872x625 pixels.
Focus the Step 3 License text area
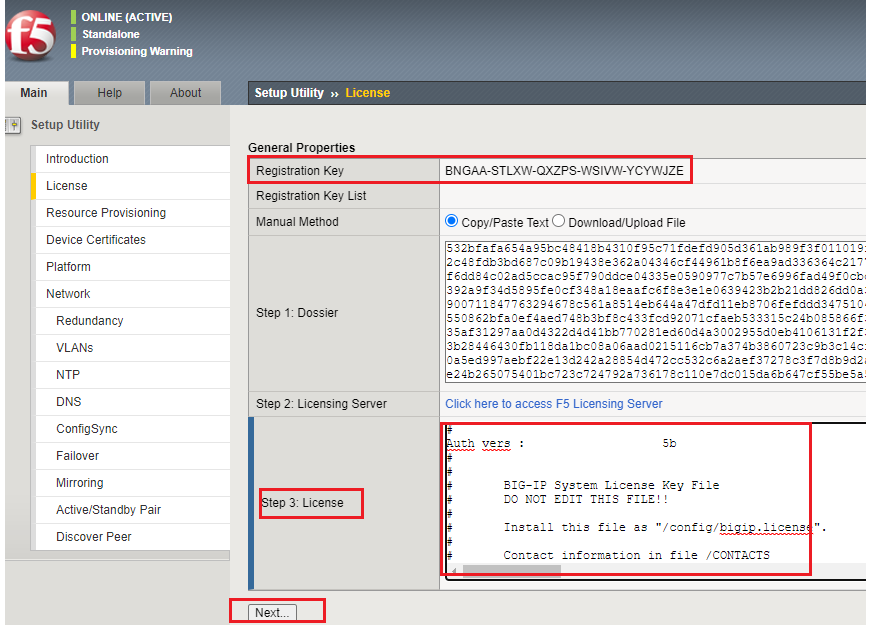coord(655,500)
